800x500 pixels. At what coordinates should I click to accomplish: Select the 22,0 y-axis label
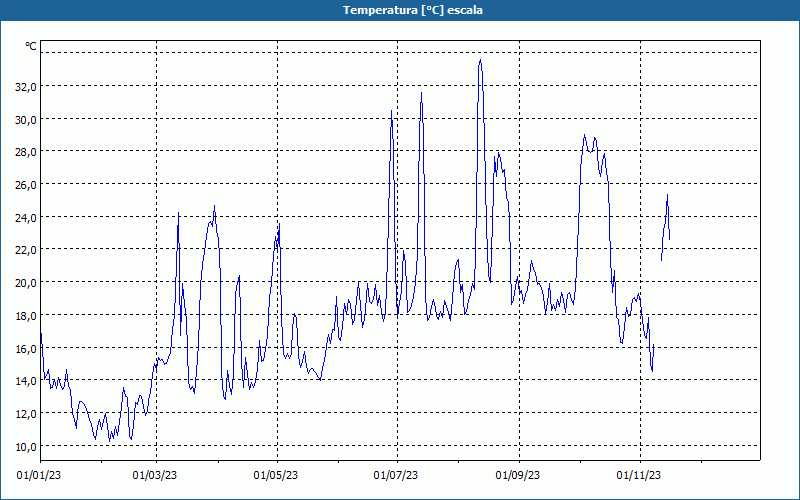[26, 250]
